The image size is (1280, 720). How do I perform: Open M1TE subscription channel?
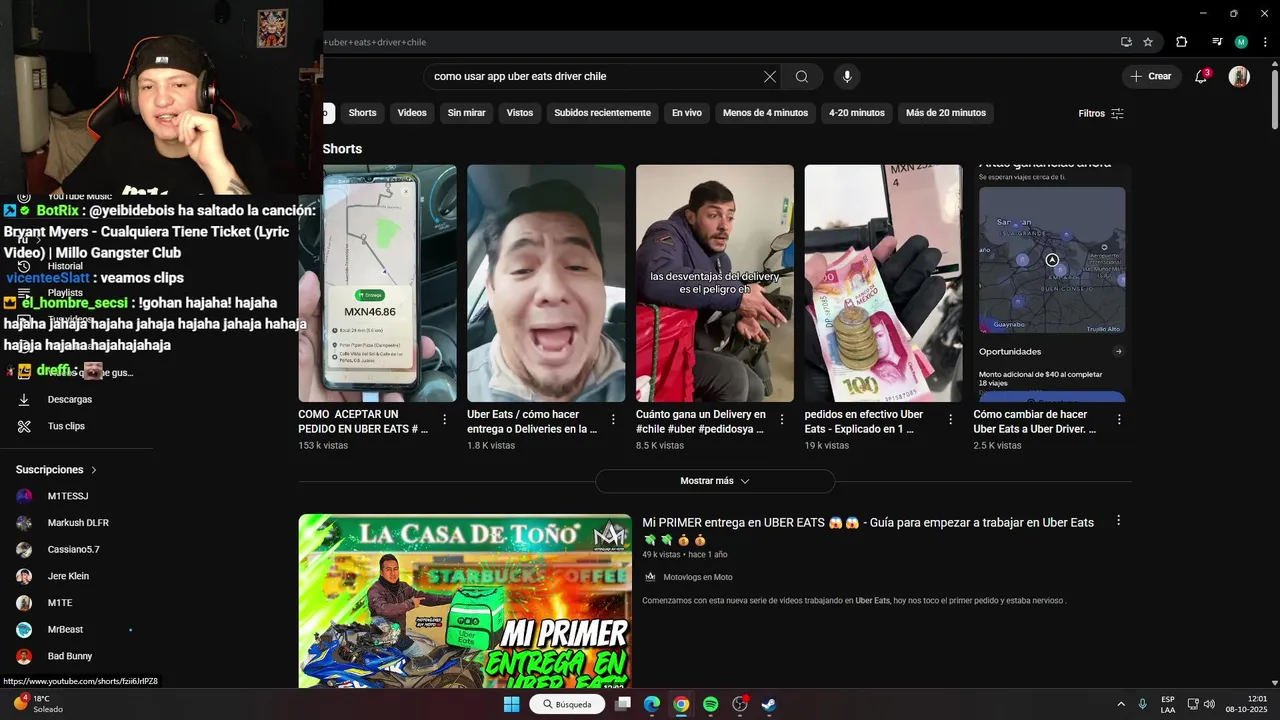[60, 603]
